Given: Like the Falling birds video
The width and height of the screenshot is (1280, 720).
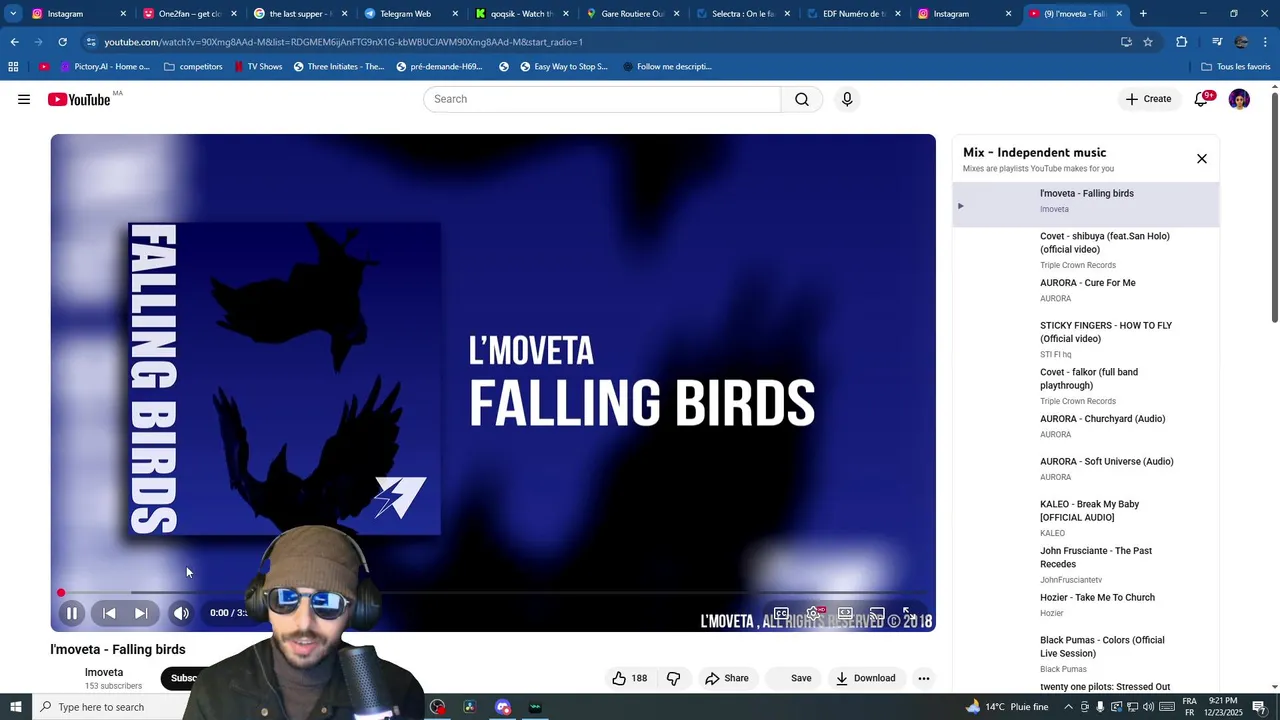Looking at the screenshot, I should pyautogui.click(x=629, y=678).
